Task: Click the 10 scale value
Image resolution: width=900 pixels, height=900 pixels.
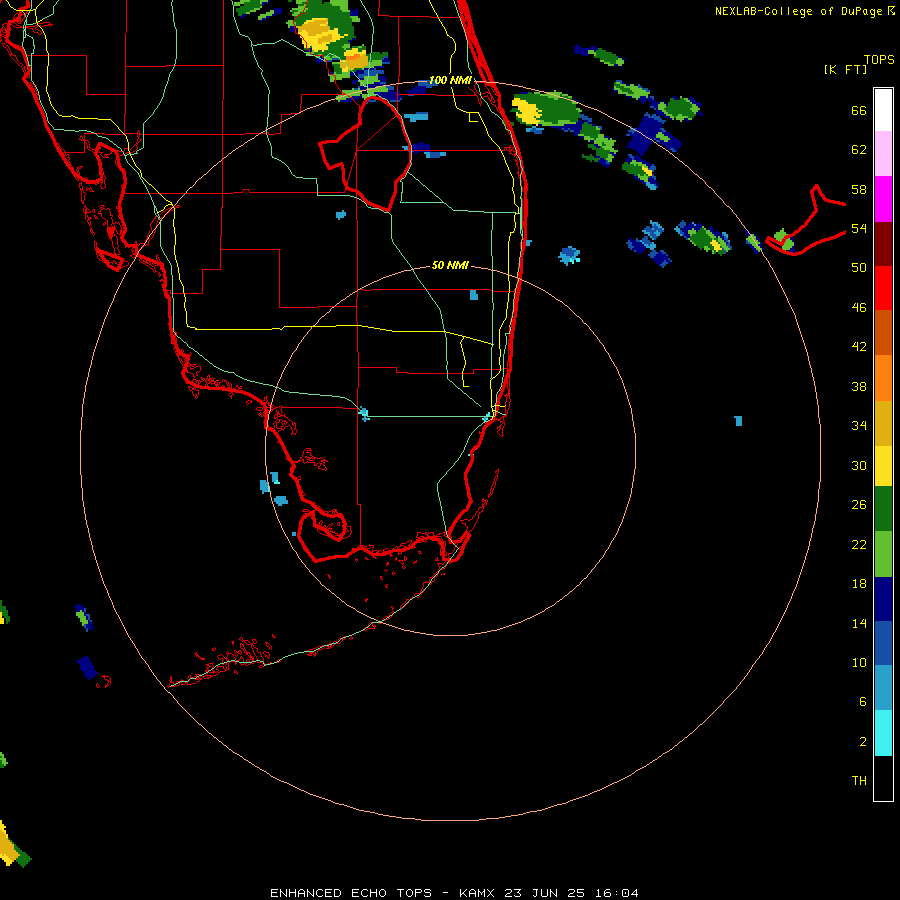Action: click(x=859, y=662)
